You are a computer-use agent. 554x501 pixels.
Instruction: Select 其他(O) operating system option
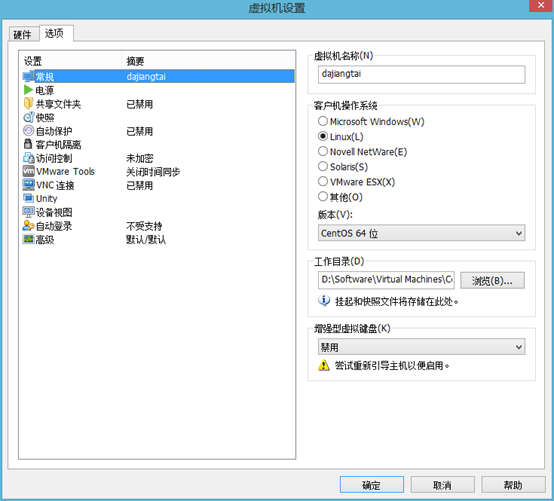(x=323, y=197)
